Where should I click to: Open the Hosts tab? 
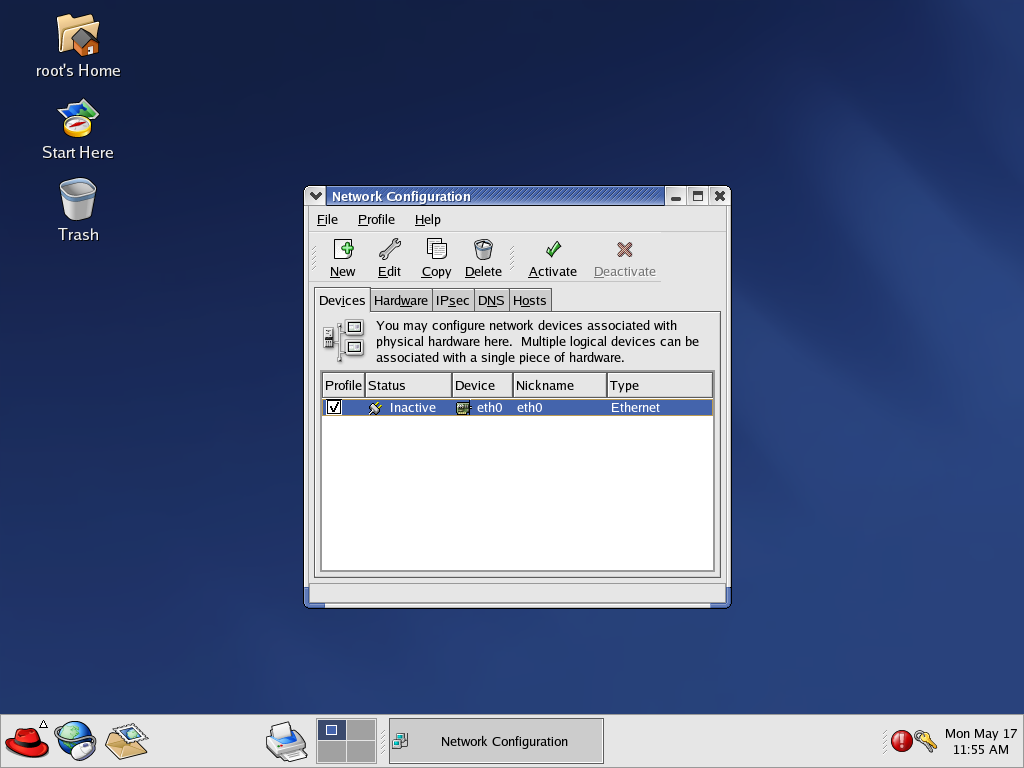530,300
